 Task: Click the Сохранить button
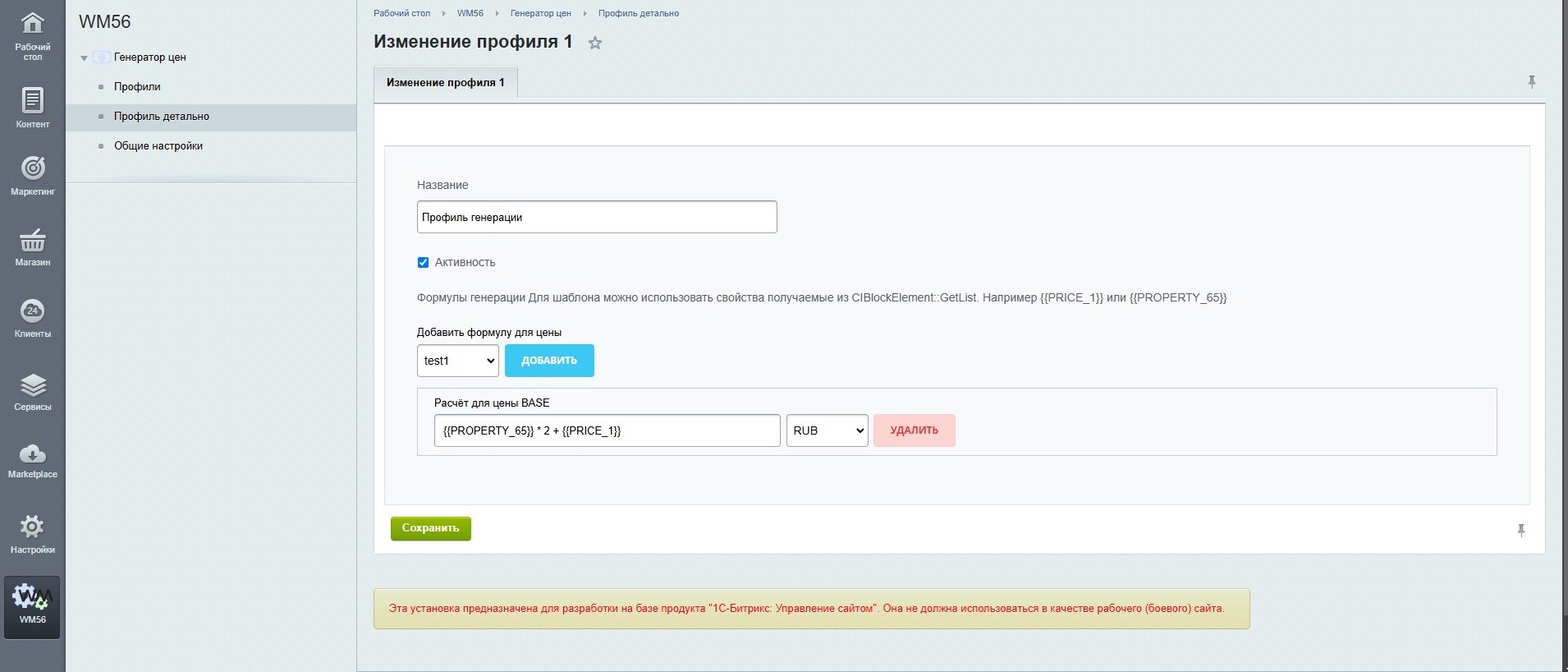430,528
